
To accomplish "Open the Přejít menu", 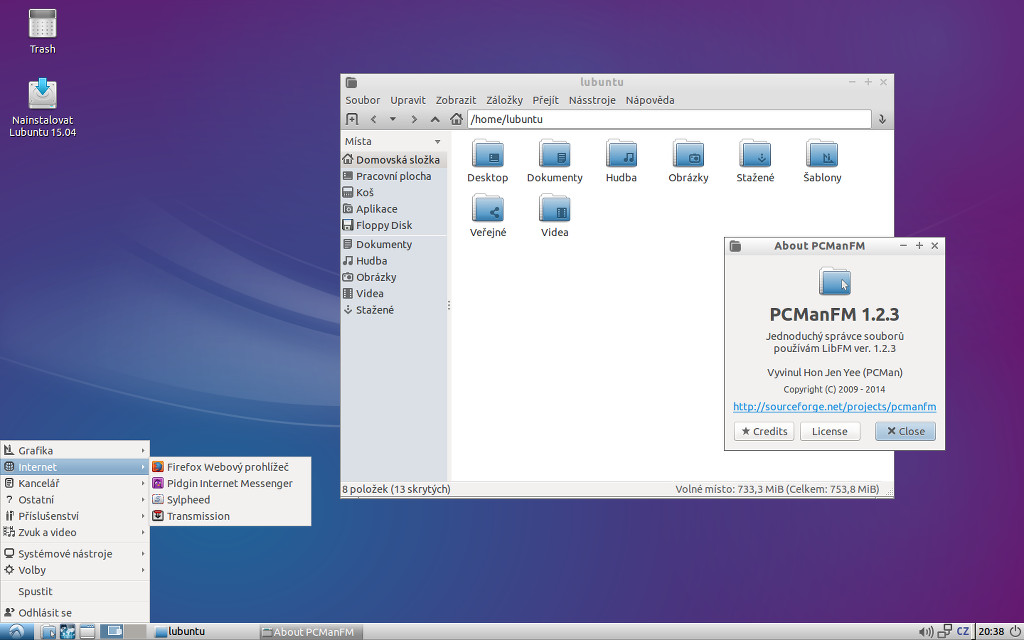I will tap(545, 100).
